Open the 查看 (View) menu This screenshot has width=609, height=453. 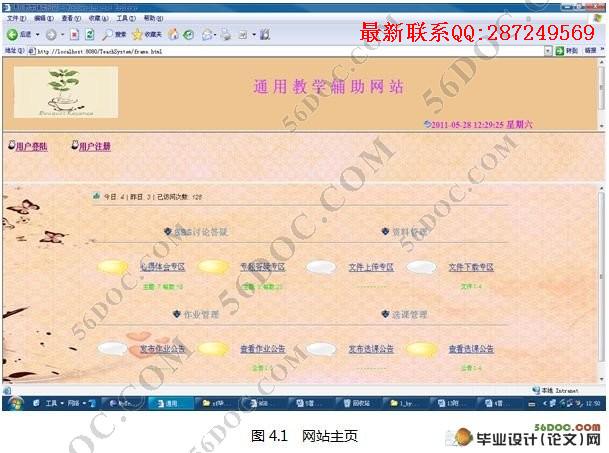pyautogui.click(x=71, y=18)
